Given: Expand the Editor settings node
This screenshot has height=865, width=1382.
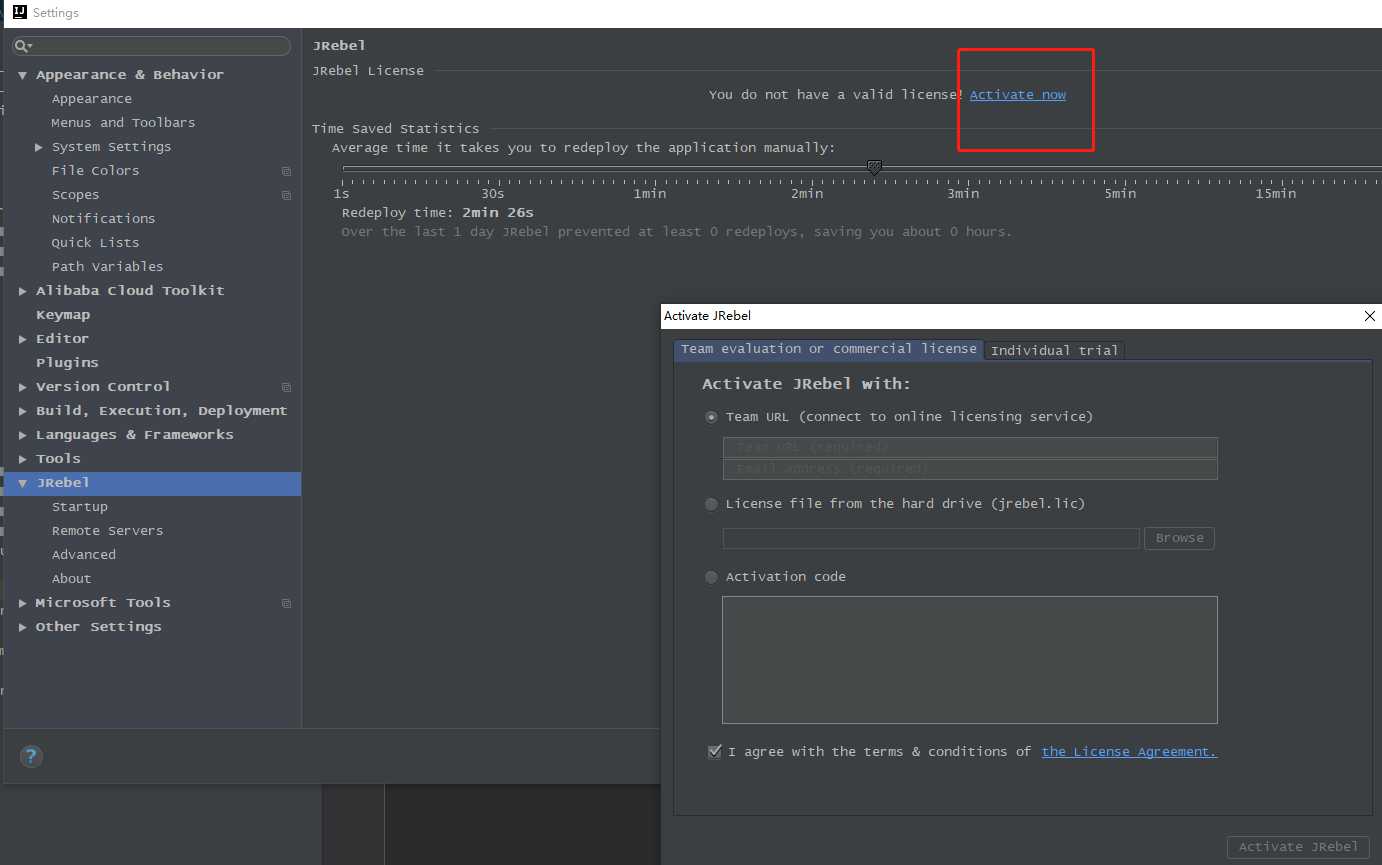Looking at the screenshot, I should coord(22,339).
